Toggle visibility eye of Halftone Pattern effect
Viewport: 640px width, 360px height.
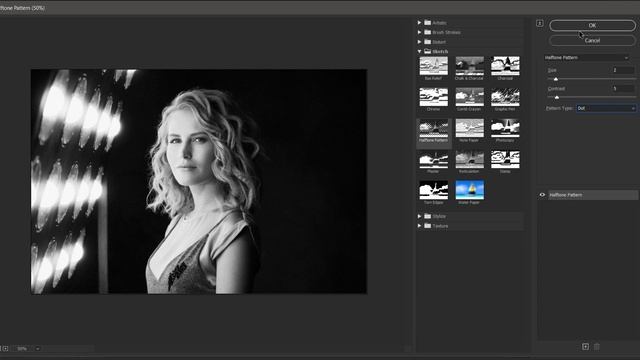542,195
